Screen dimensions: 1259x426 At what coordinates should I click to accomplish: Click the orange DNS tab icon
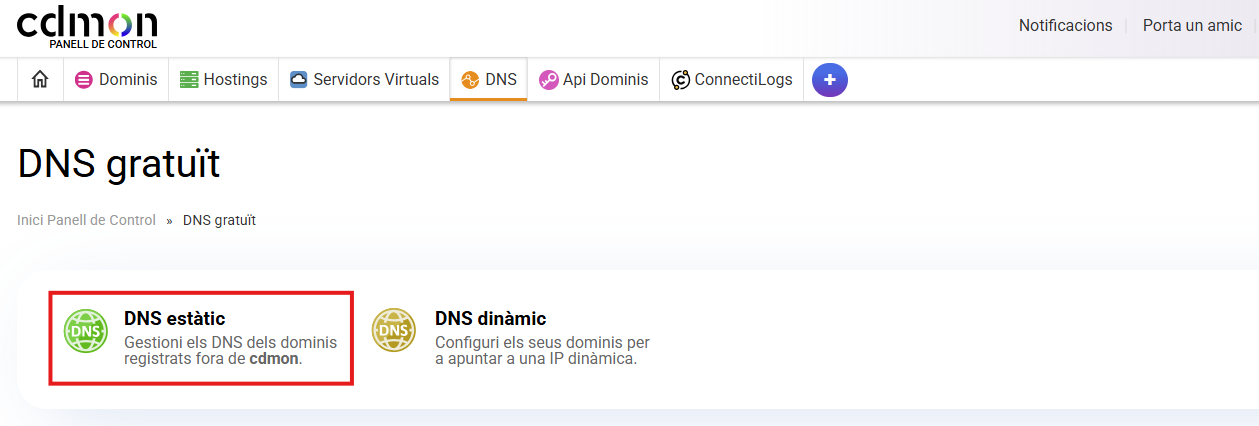pos(470,80)
